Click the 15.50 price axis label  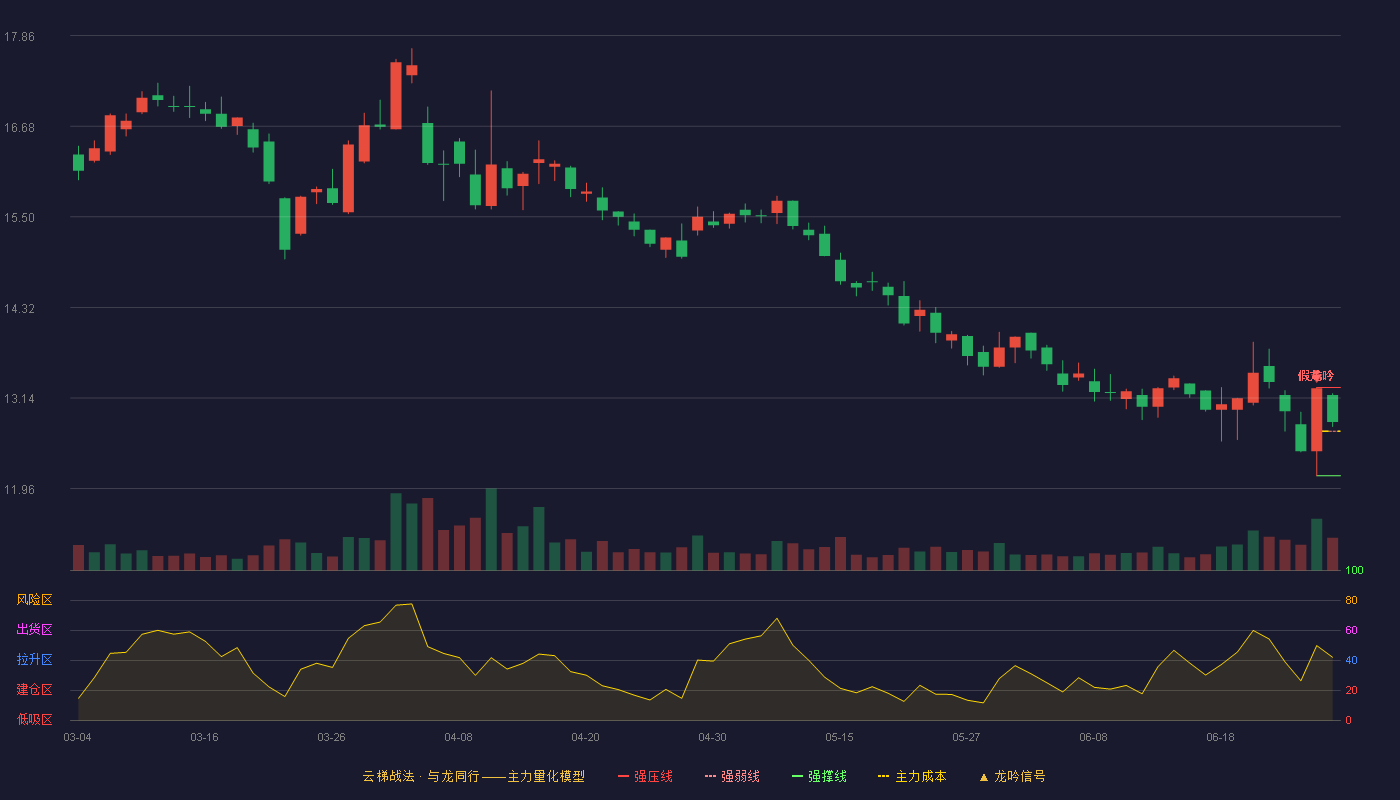tap(19, 218)
